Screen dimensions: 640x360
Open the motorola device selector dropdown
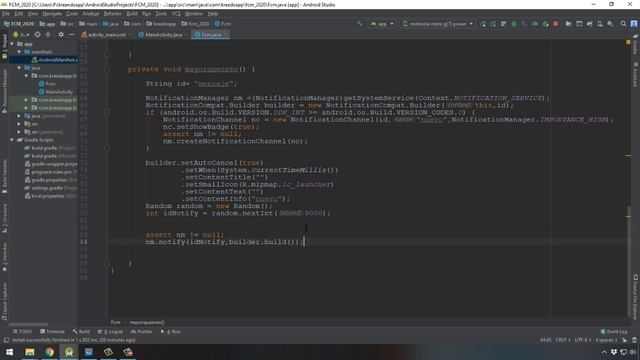pos(438,24)
